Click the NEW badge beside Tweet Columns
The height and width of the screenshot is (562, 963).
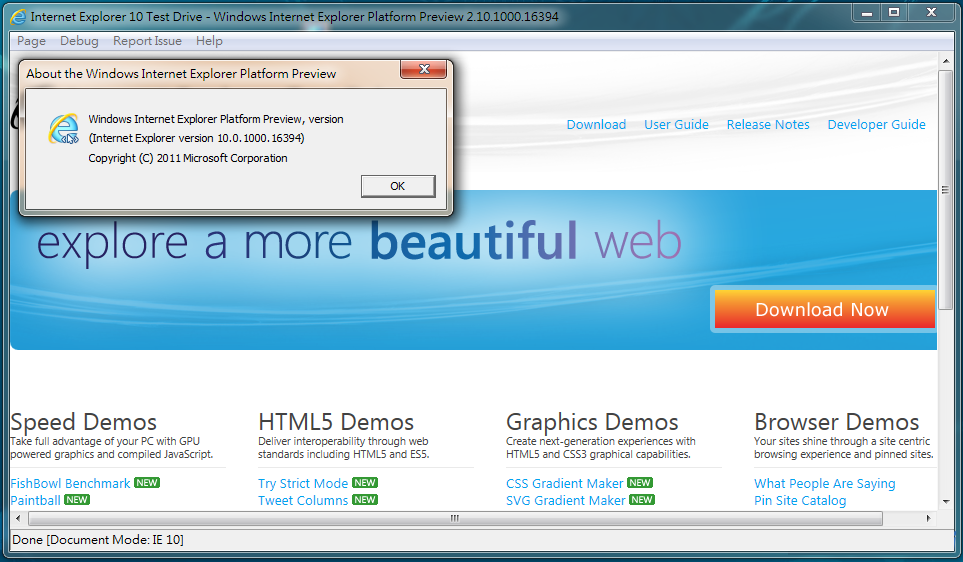[365, 499]
